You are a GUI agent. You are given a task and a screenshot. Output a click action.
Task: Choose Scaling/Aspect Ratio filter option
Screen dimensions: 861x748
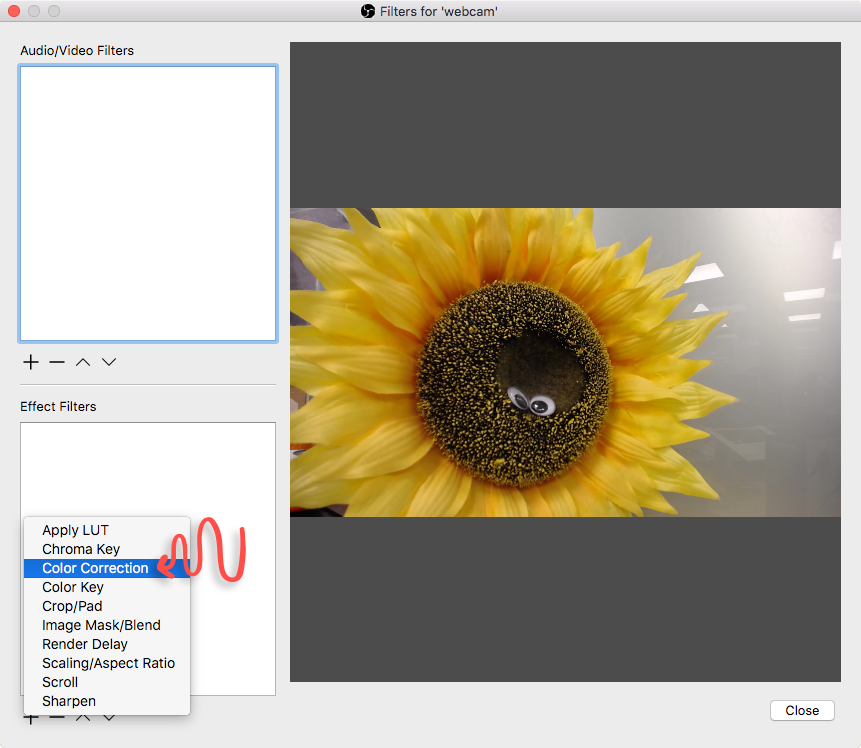107,663
